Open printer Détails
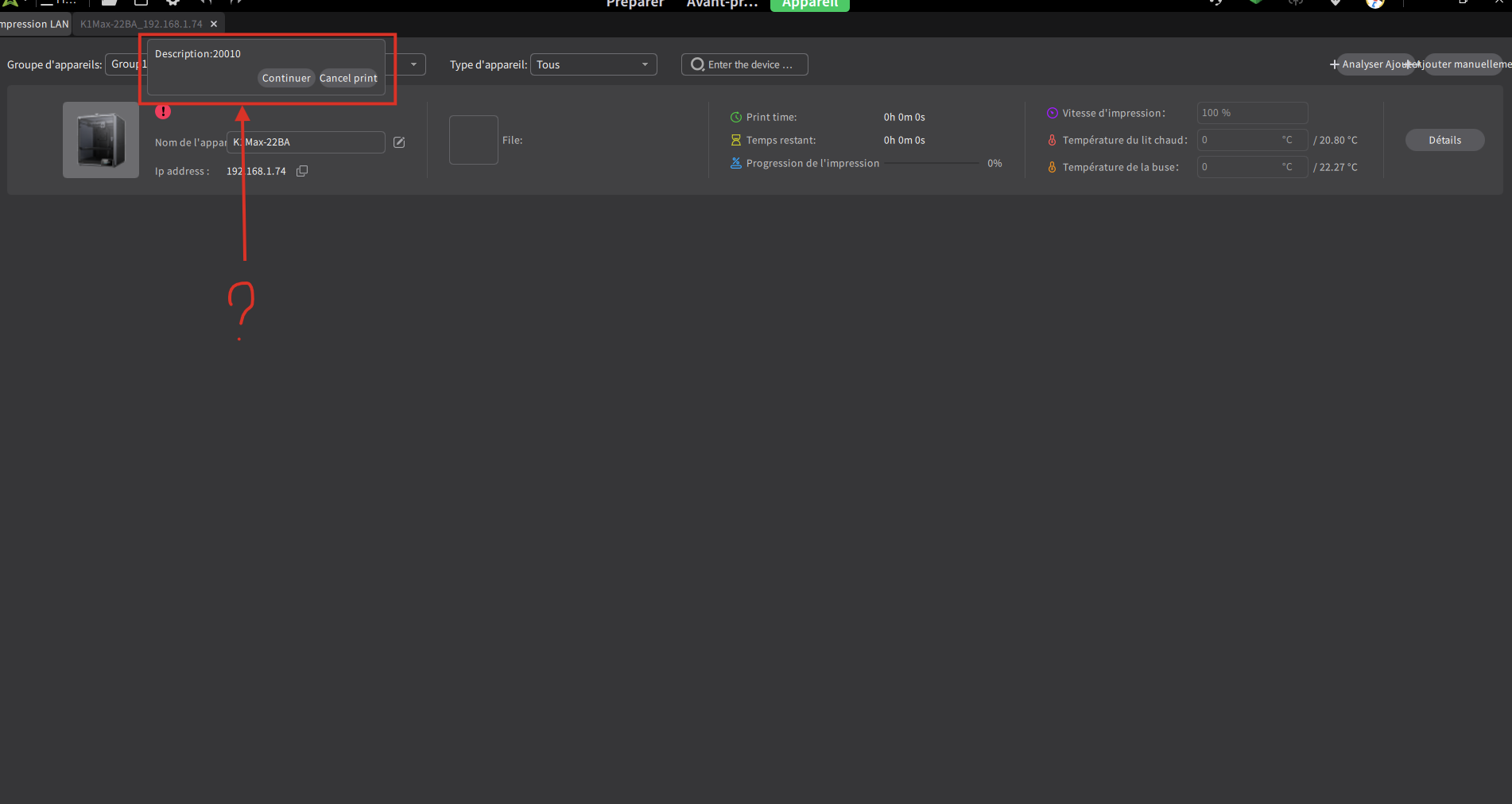 pos(1444,140)
